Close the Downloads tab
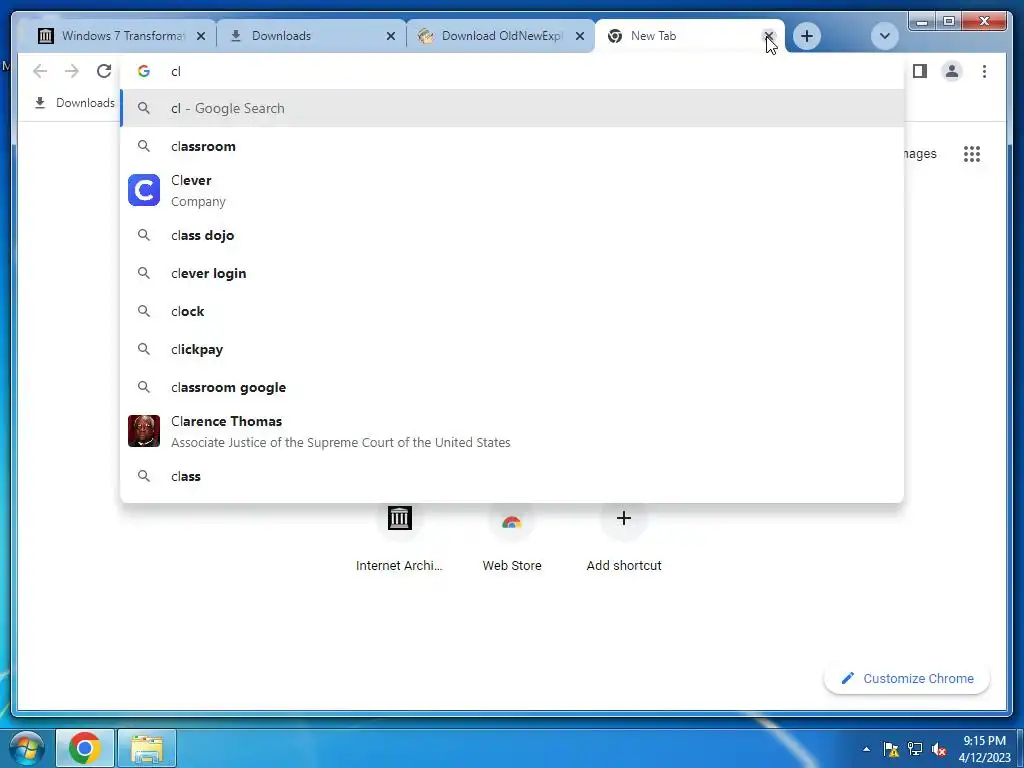 point(391,36)
